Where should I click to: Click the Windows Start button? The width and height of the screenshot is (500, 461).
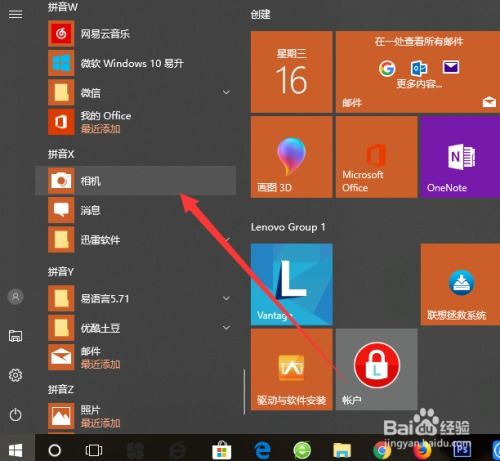coord(16,450)
